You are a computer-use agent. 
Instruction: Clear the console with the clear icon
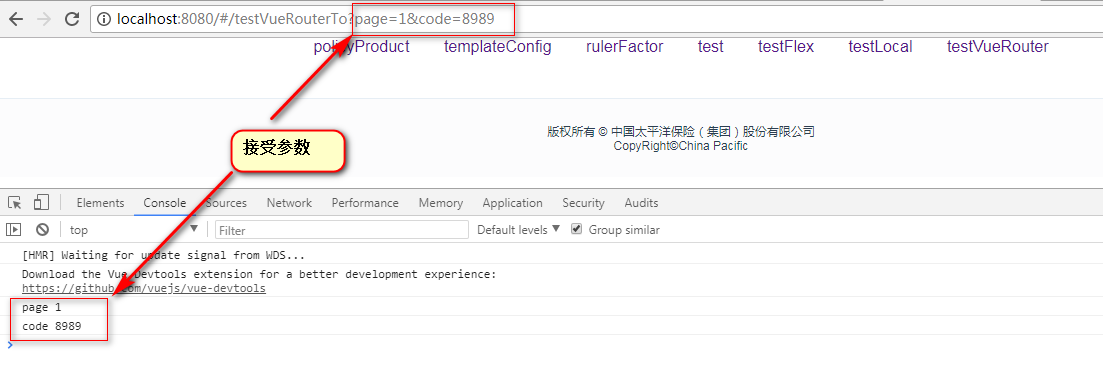pyautogui.click(x=42, y=229)
